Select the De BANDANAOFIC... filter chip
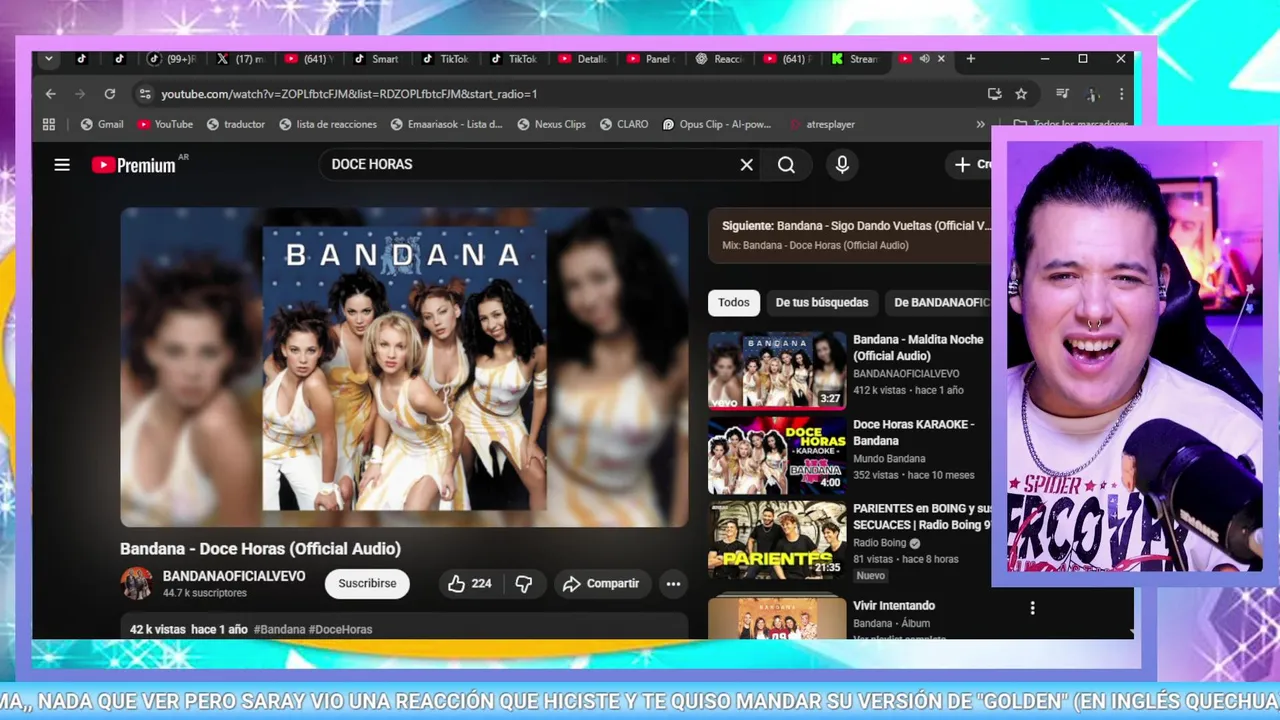Image resolution: width=1280 pixels, height=720 pixels. (940, 303)
